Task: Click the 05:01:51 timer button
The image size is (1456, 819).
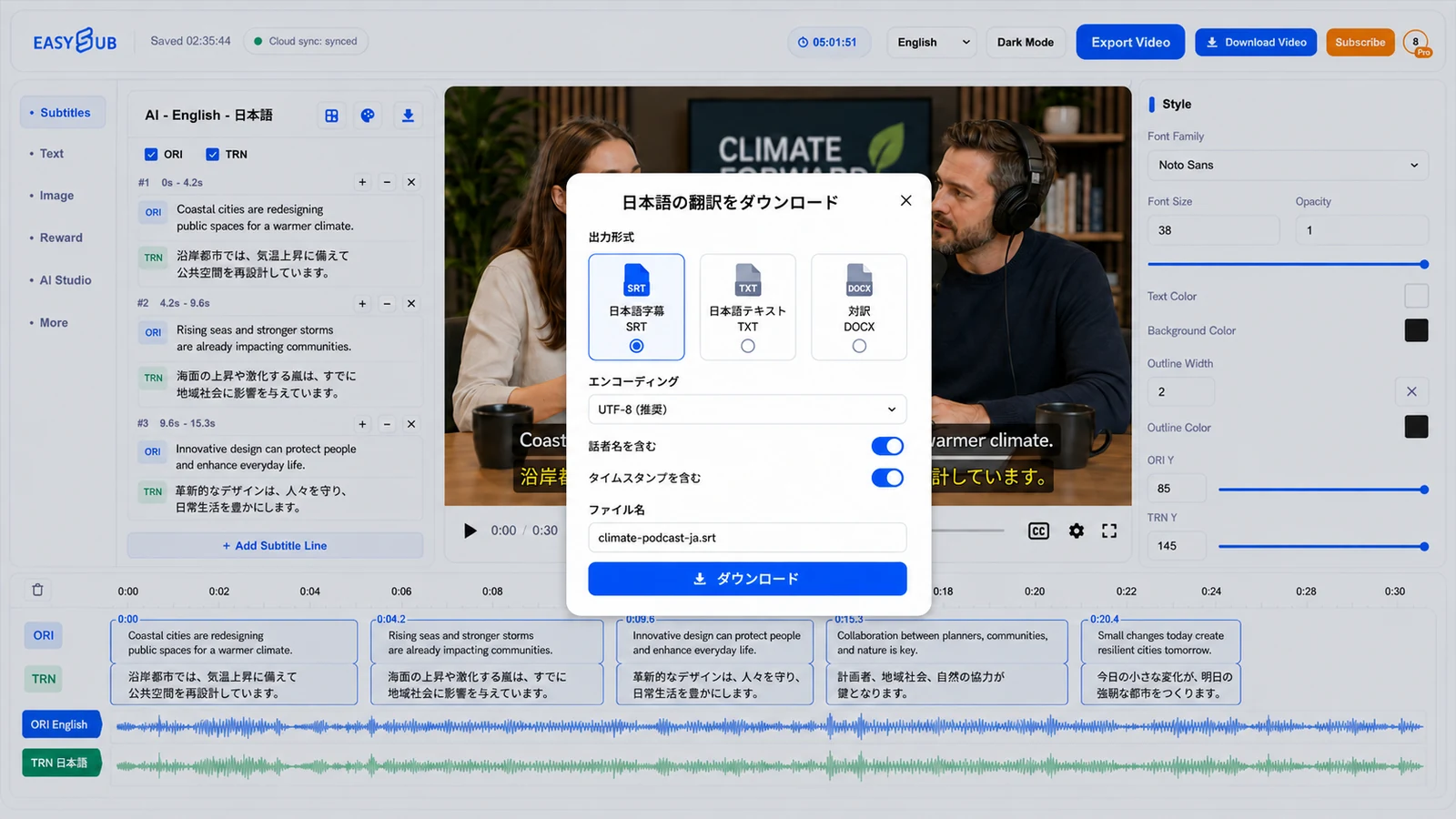Action: [x=828, y=42]
